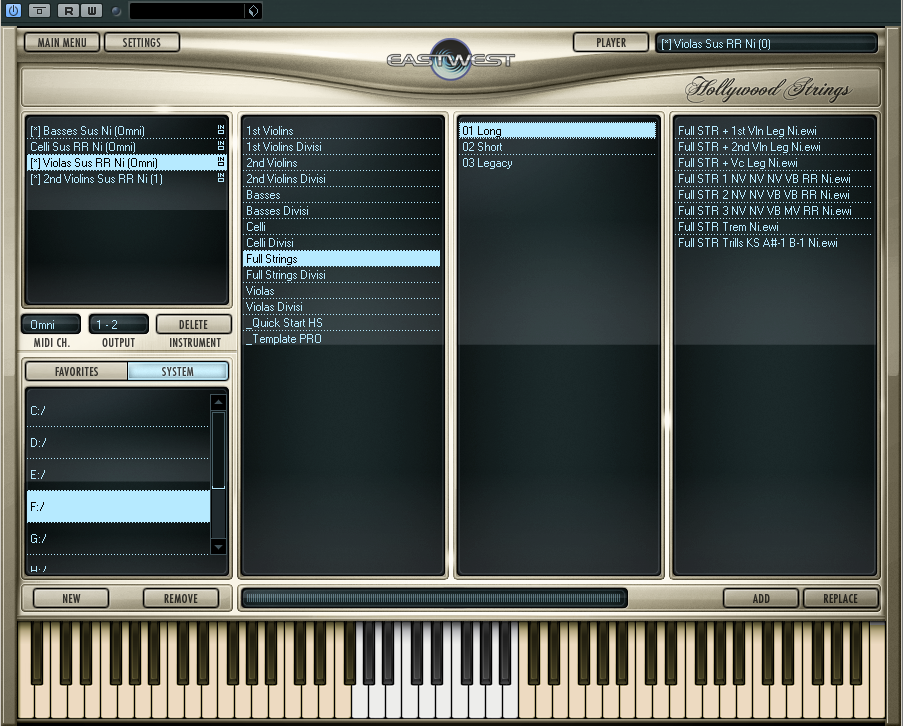Image resolution: width=903 pixels, height=726 pixels.
Task: Select Full STR + 1st Vln Leg Ni.ewi
Action: coord(773,131)
